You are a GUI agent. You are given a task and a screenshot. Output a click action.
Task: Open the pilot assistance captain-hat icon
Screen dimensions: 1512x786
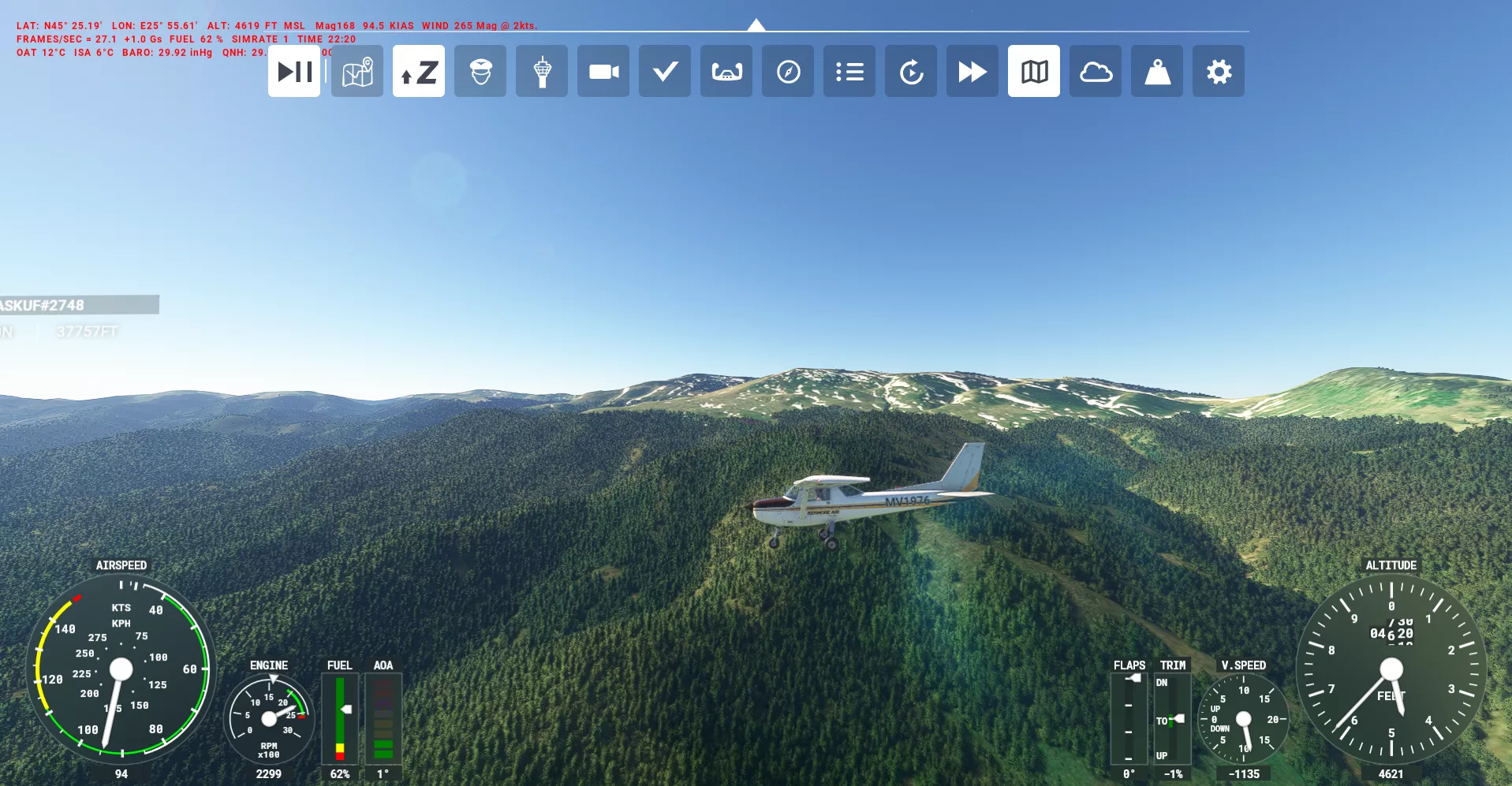[x=480, y=72]
